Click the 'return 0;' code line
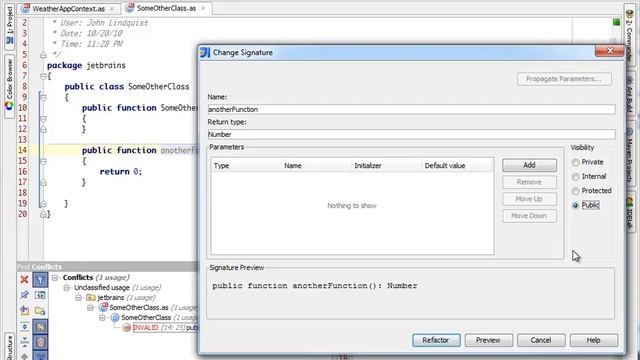The image size is (640, 360). [x=121, y=171]
